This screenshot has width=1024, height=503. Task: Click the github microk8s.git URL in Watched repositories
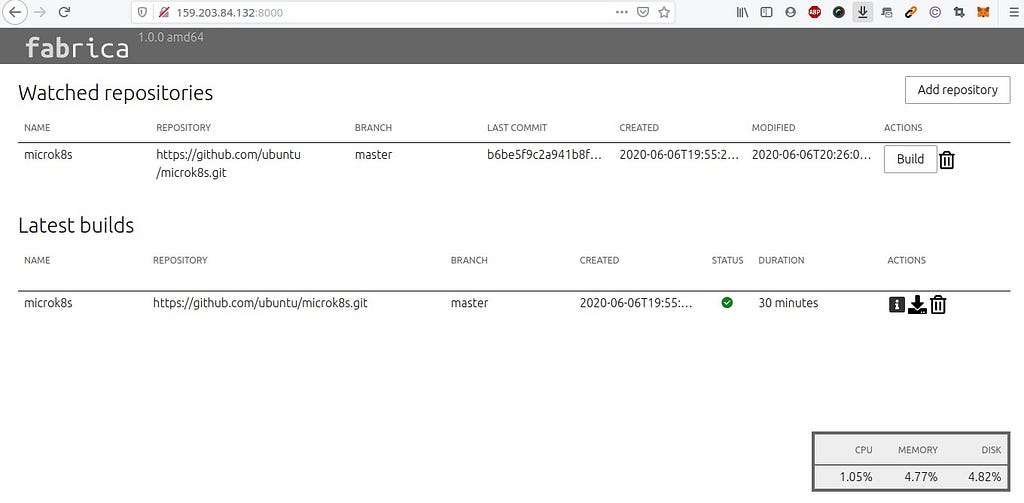click(x=229, y=164)
